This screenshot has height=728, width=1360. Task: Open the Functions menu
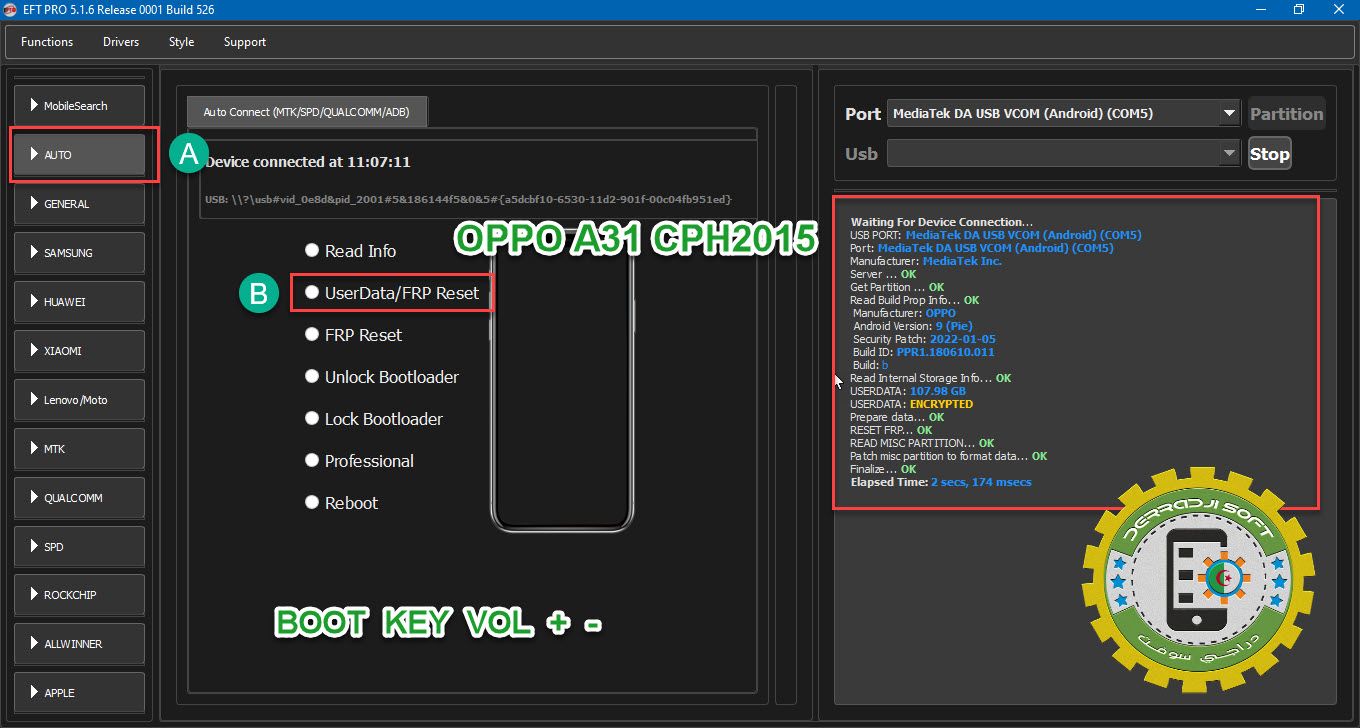tap(47, 42)
